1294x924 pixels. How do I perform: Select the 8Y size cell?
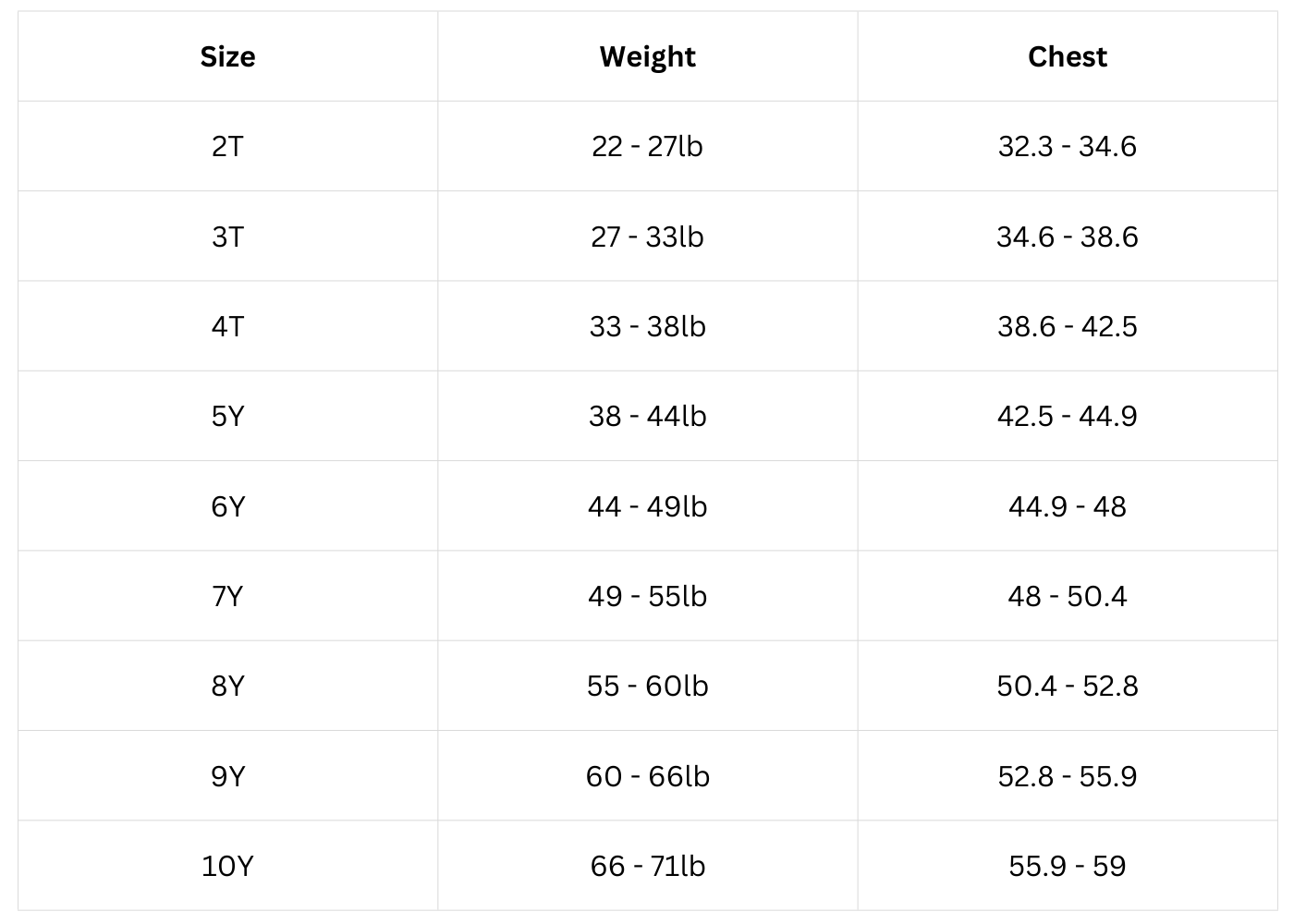click(227, 687)
